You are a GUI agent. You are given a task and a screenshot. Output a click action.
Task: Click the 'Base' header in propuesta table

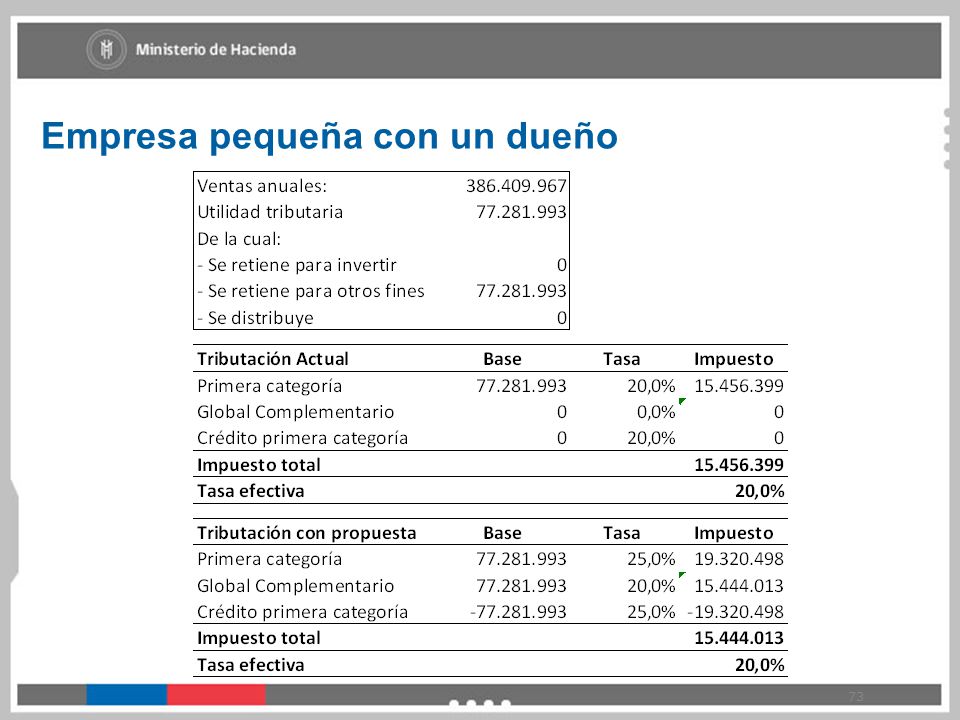coord(502,533)
